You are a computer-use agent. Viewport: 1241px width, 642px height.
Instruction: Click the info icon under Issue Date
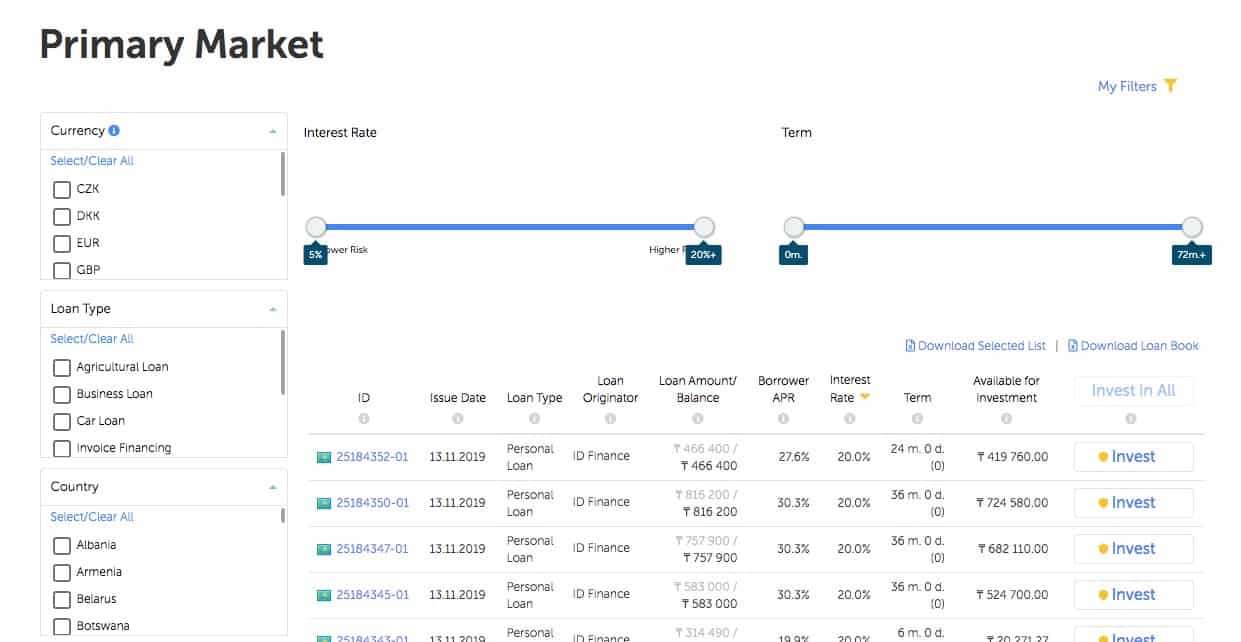pos(457,419)
